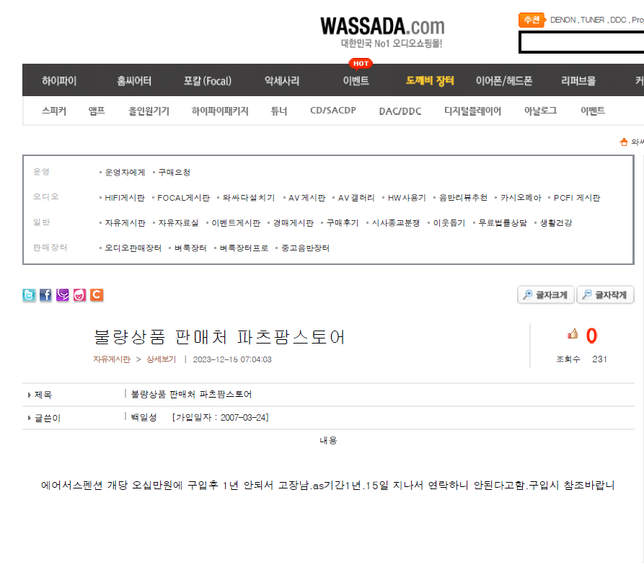The height and width of the screenshot is (563, 644).
Task: Open the 오디오판매장터 link
Action: coord(132,248)
